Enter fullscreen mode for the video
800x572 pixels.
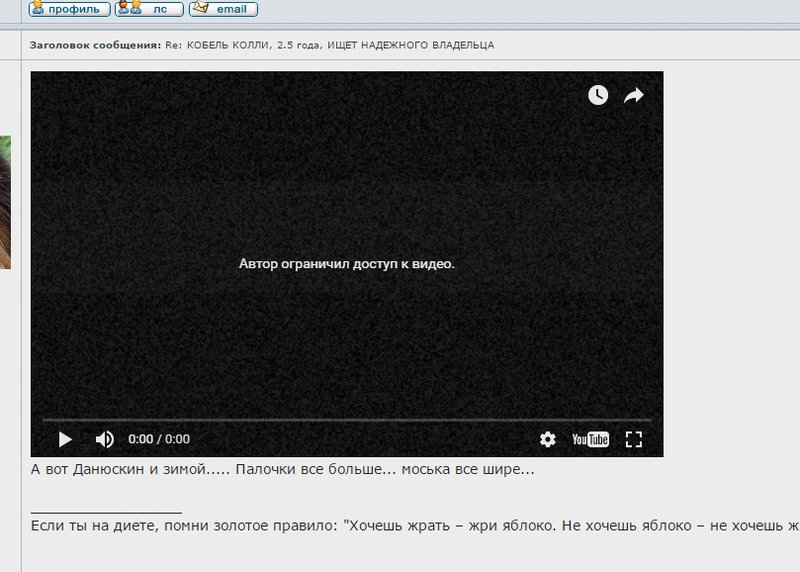pyautogui.click(x=634, y=439)
